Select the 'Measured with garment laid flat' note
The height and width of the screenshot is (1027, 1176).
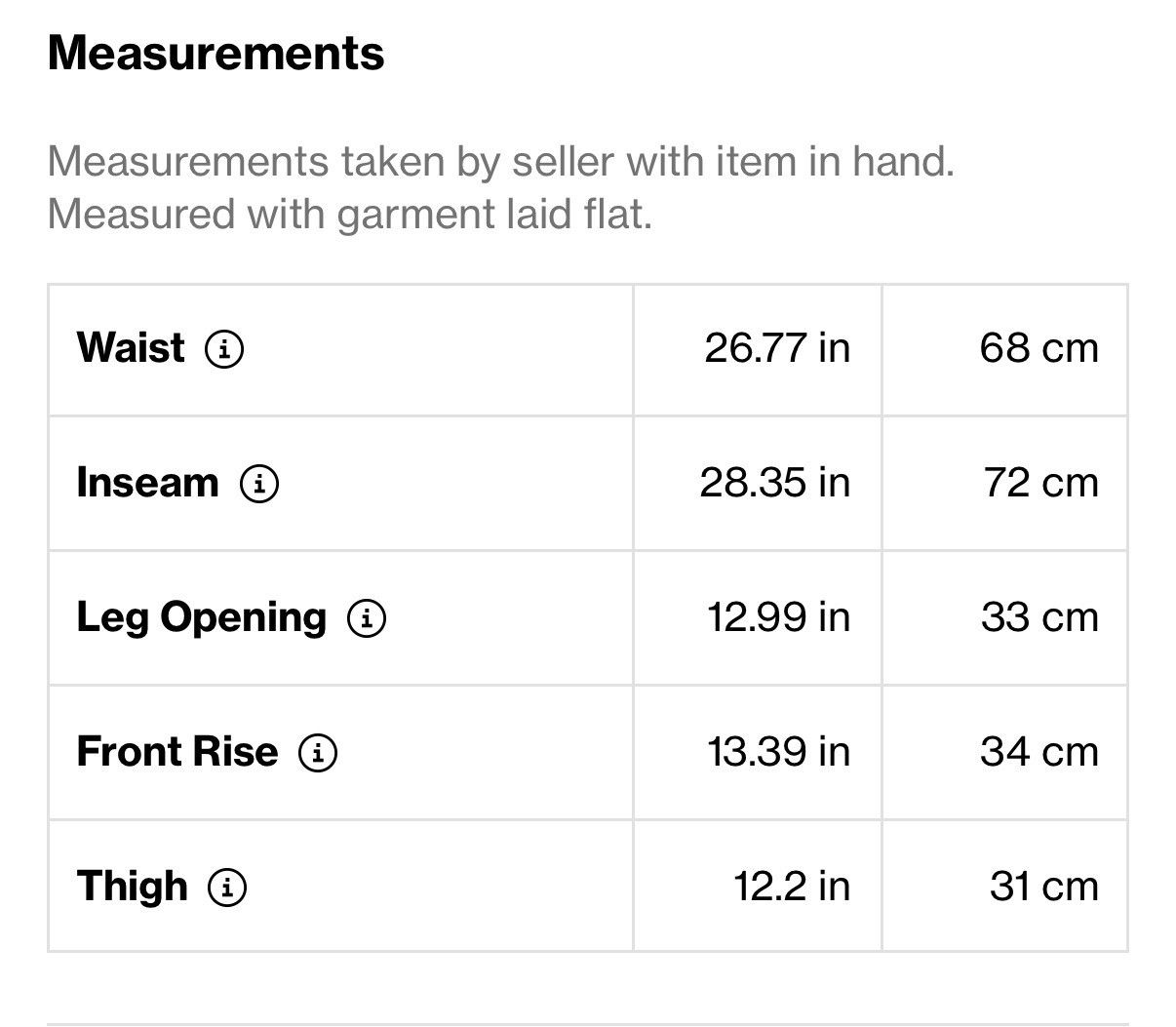349,215
